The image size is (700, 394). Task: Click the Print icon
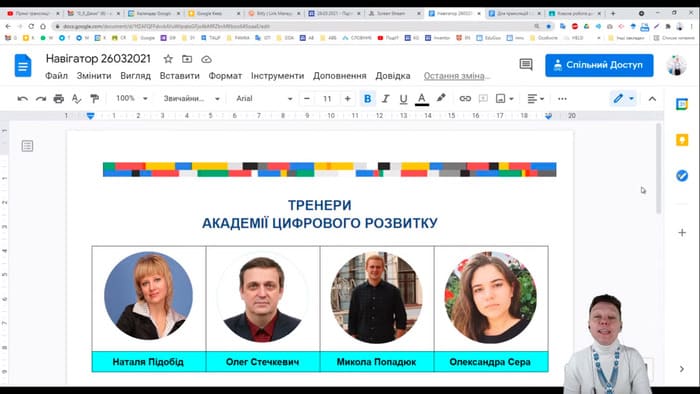point(58,99)
